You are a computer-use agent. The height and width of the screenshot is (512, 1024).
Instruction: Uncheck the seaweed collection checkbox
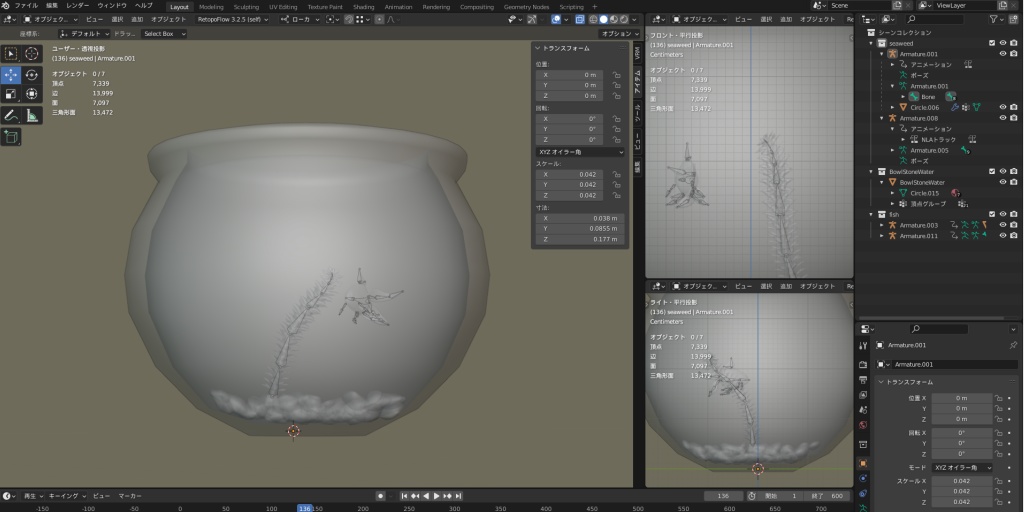[x=992, y=43]
